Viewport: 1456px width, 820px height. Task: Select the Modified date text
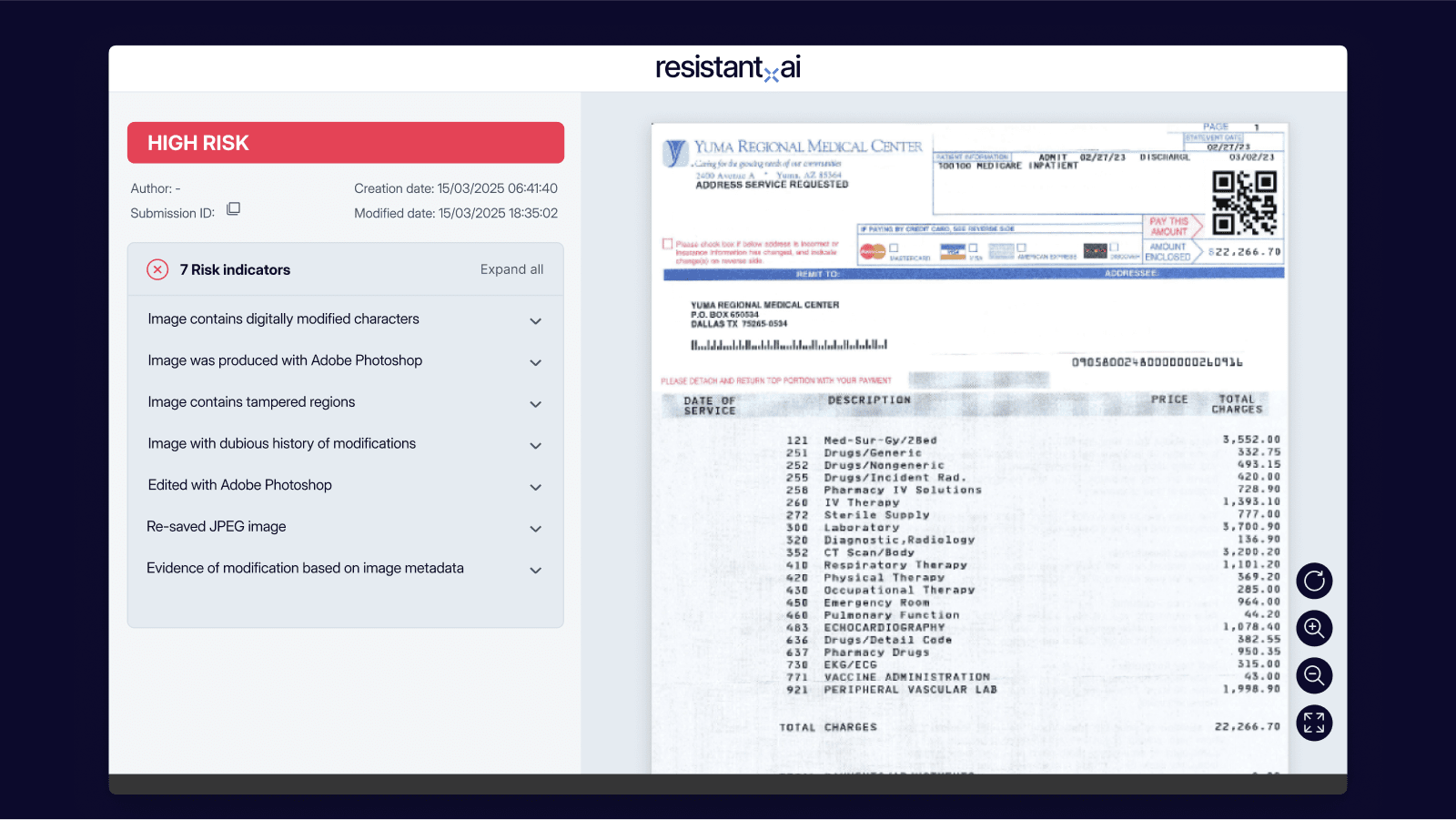(x=456, y=213)
